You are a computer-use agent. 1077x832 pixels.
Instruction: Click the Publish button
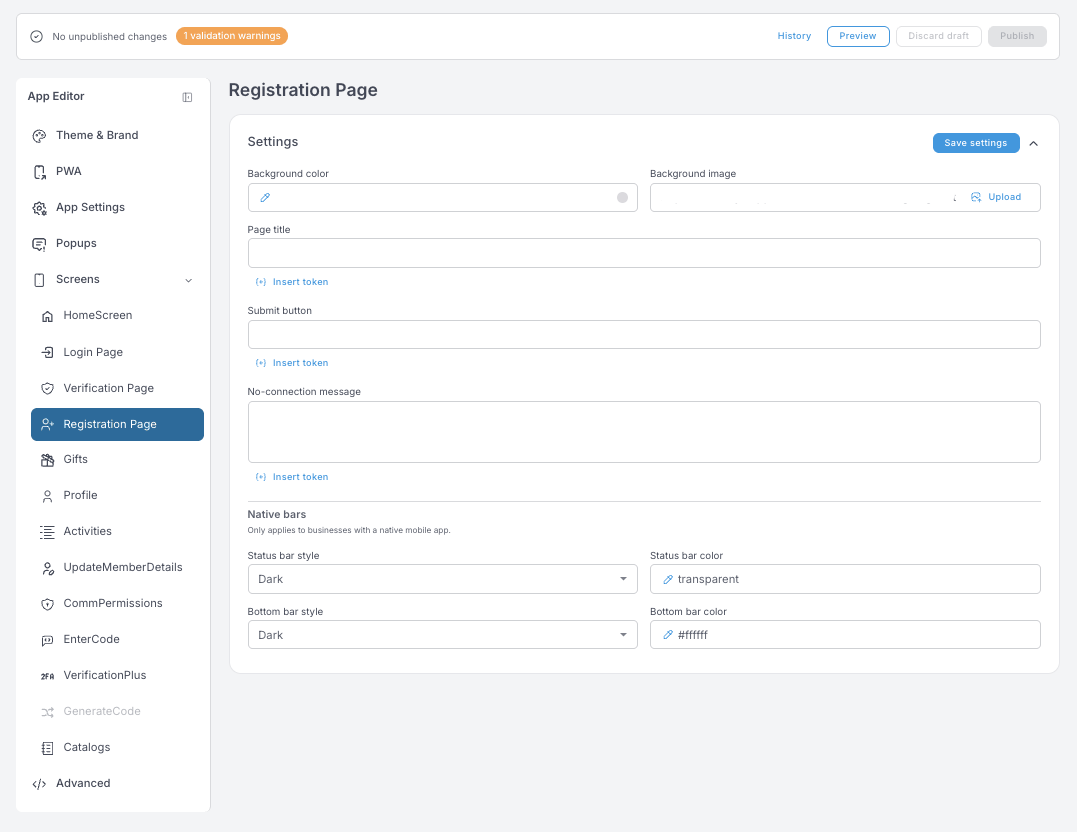pyautogui.click(x=1017, y=36)
